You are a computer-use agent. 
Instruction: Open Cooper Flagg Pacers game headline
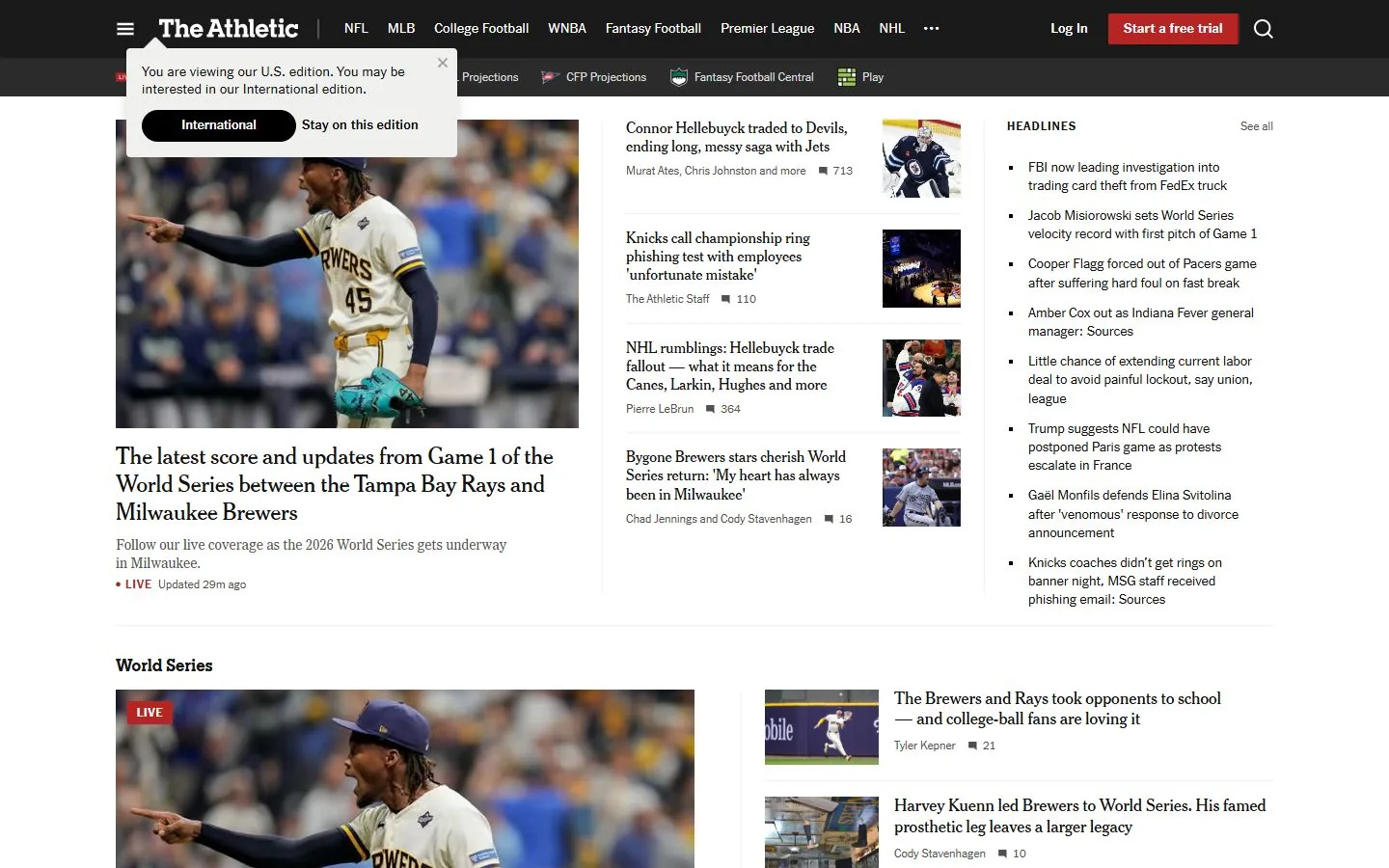point(1142,273)
